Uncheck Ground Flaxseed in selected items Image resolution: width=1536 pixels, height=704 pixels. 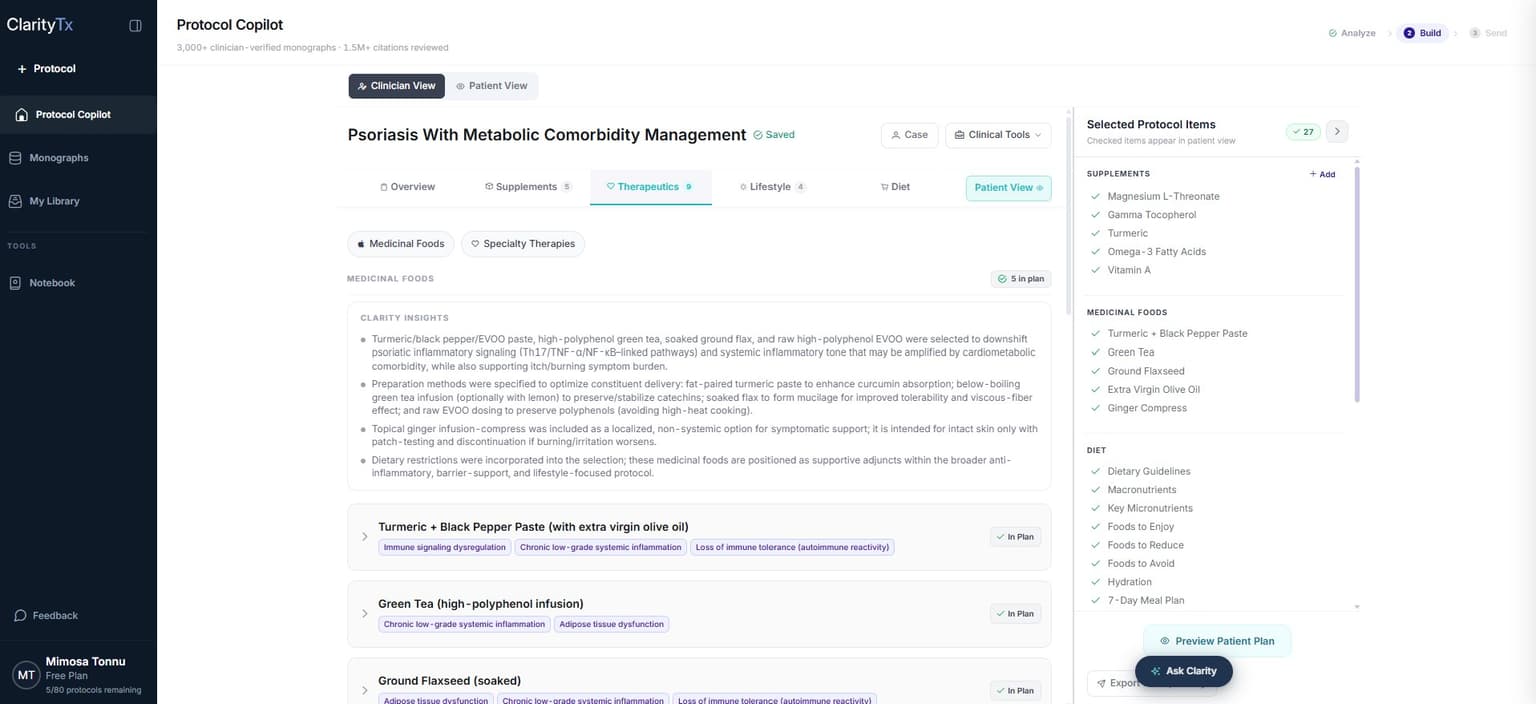pyautogui.click(x=1096, y=371)
